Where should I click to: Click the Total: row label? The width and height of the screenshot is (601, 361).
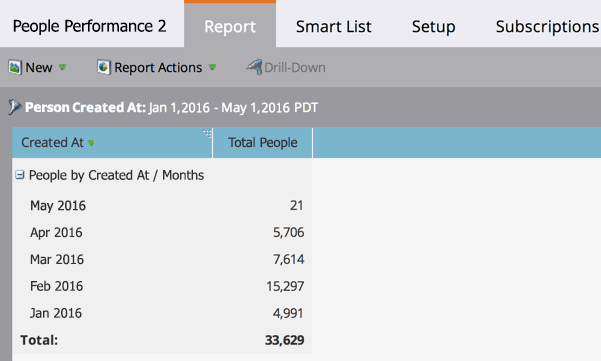tap(39, 340)
